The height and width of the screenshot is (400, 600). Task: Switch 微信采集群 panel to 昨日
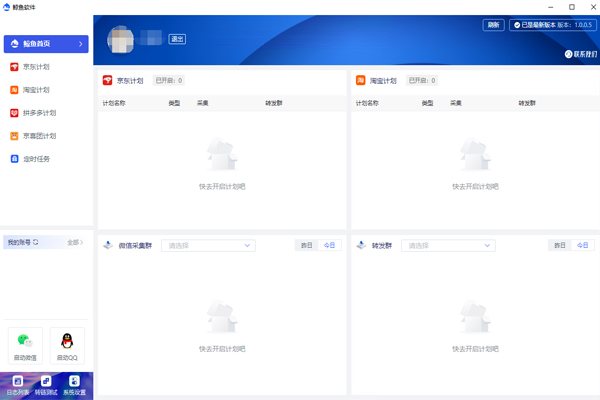[305, 245]
